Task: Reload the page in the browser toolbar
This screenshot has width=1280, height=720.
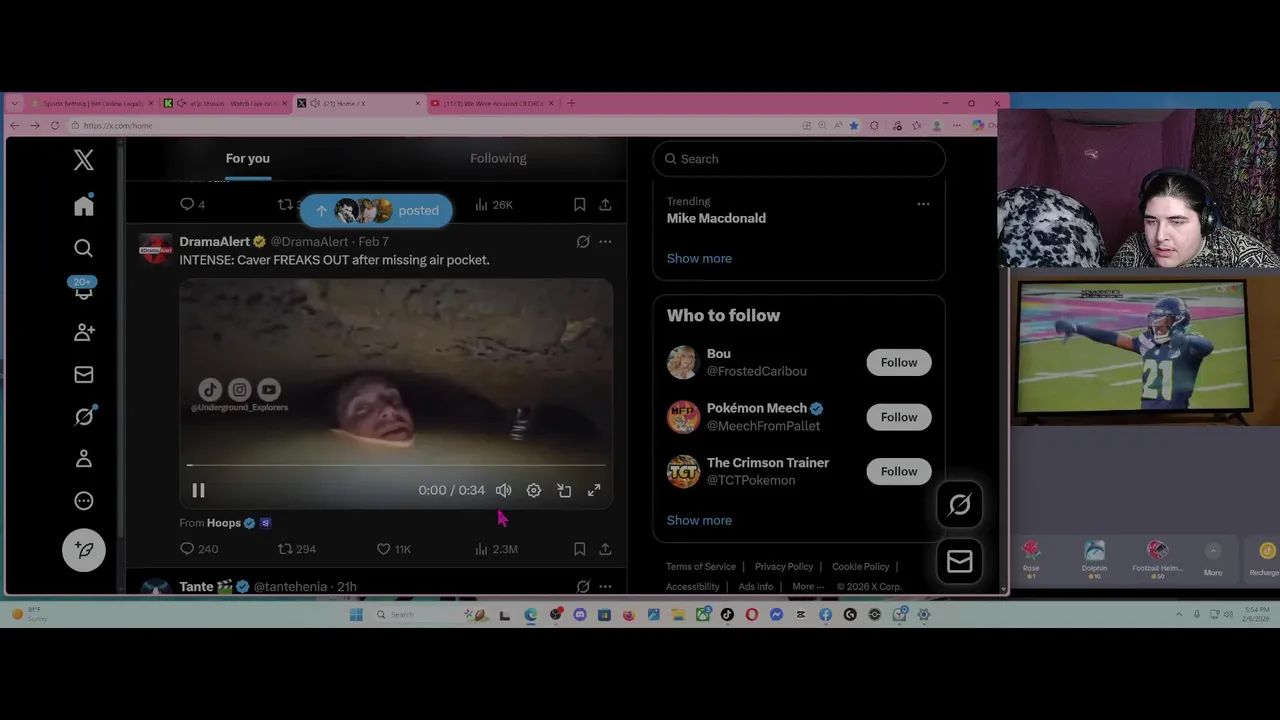Action: [x=54, y=126]
